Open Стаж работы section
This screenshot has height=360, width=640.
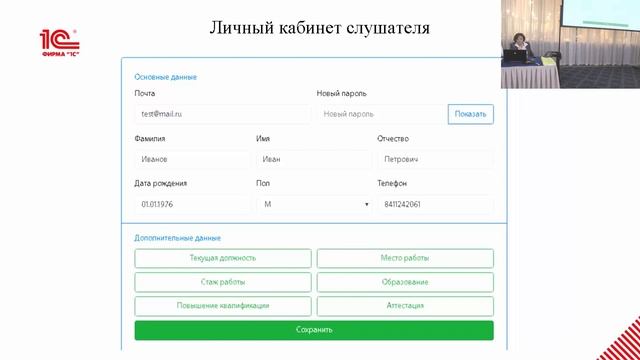tap(223, 282)
